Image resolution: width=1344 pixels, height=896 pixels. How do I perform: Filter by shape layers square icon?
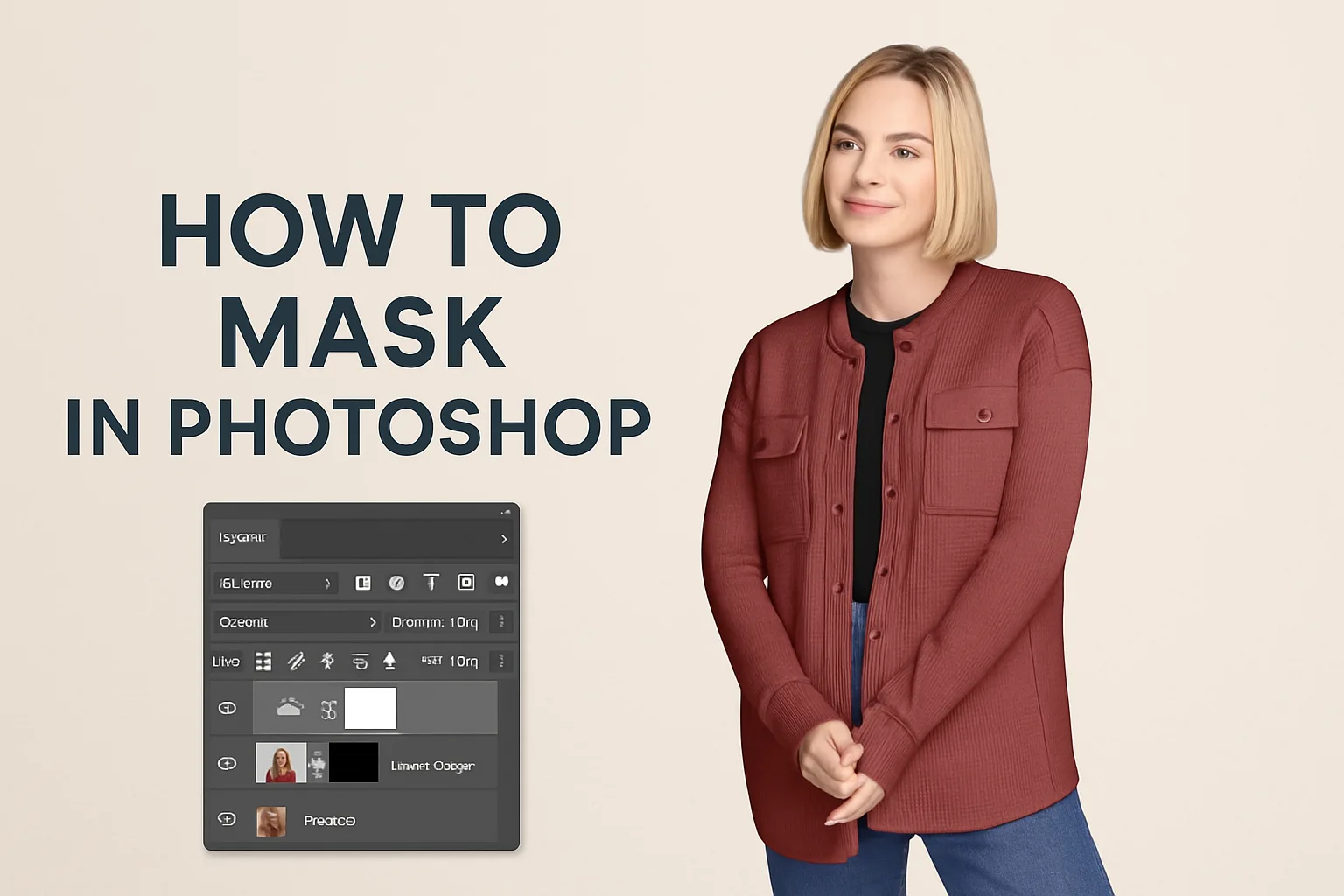(466, 583)
